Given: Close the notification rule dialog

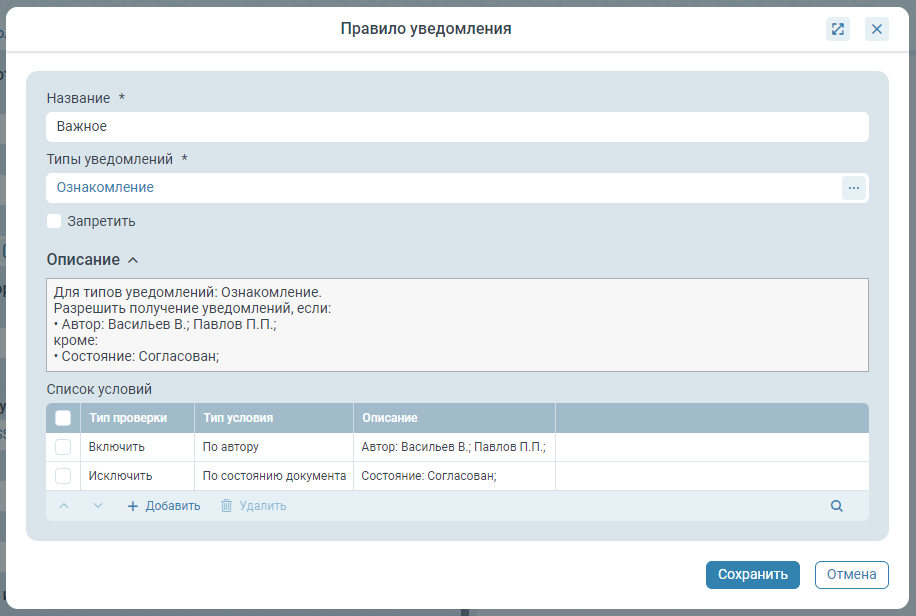Looking at the screenshot, I should (877, 29).
